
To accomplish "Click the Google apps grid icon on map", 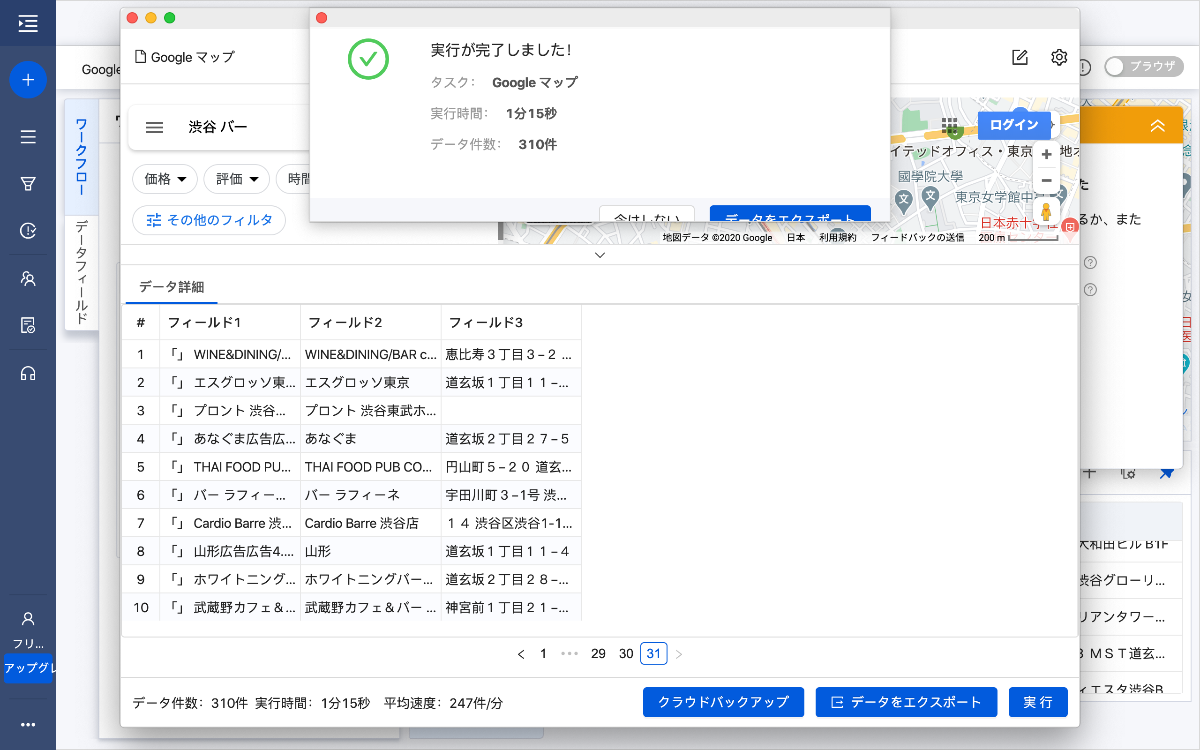I will point(951,126).
